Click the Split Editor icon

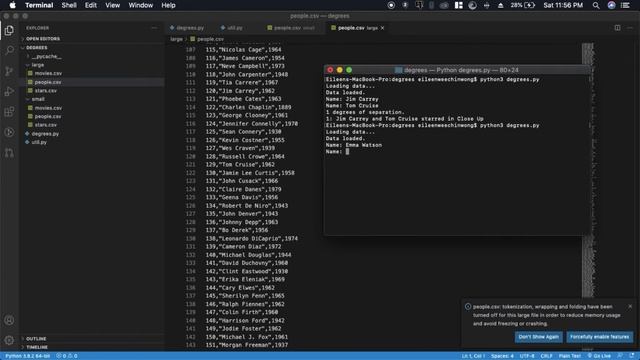[617, 28]
